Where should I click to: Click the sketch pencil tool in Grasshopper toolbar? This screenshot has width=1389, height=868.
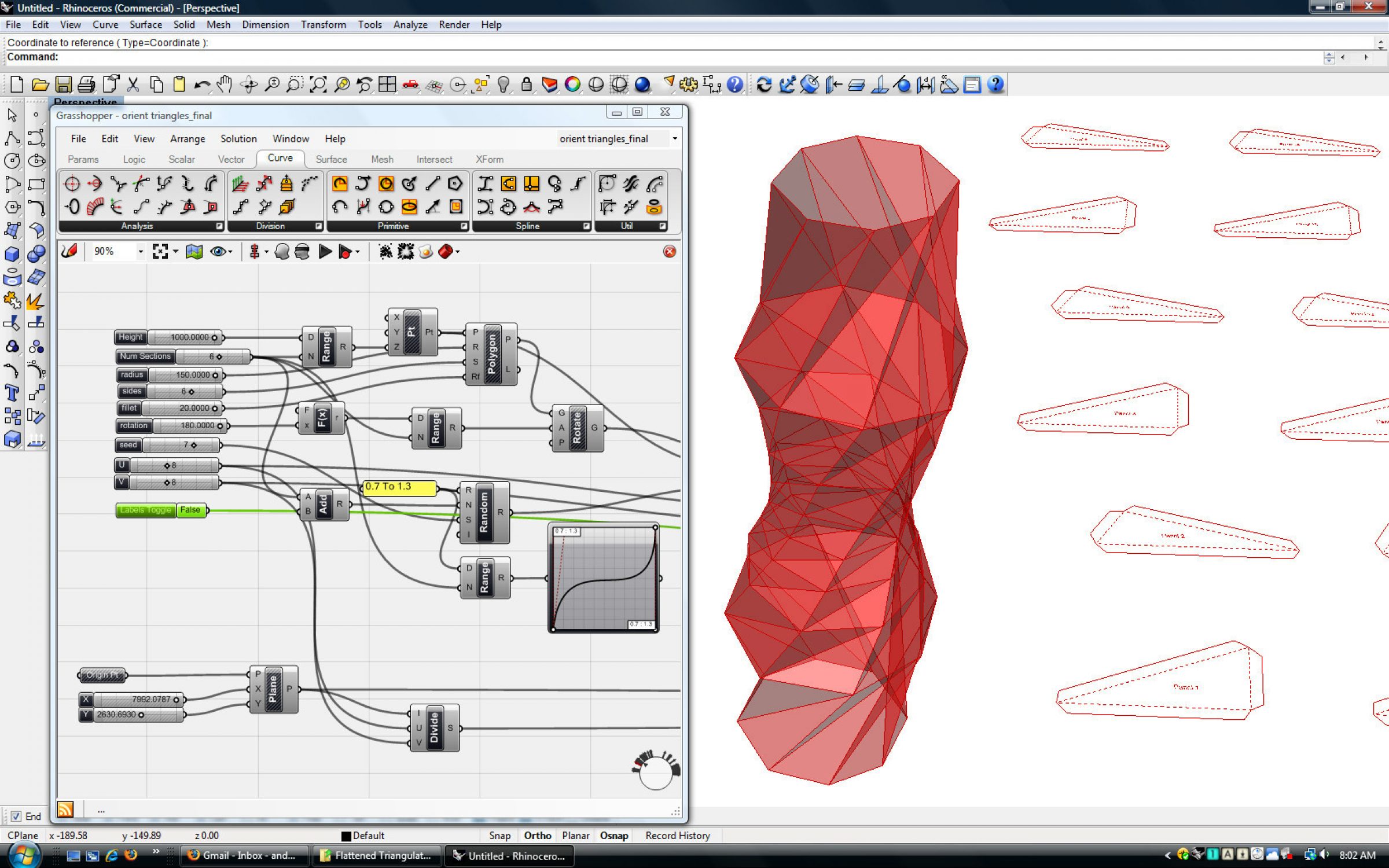tap(69, 251)
